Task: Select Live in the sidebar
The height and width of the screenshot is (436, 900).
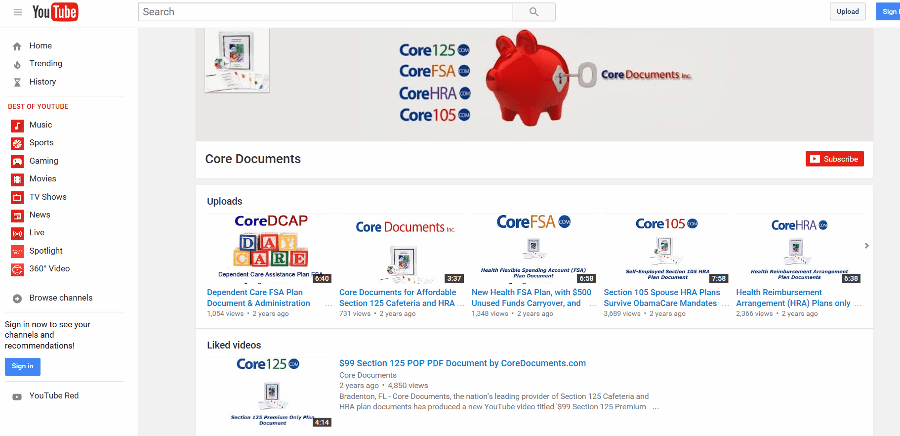Action: click(37, 232)
